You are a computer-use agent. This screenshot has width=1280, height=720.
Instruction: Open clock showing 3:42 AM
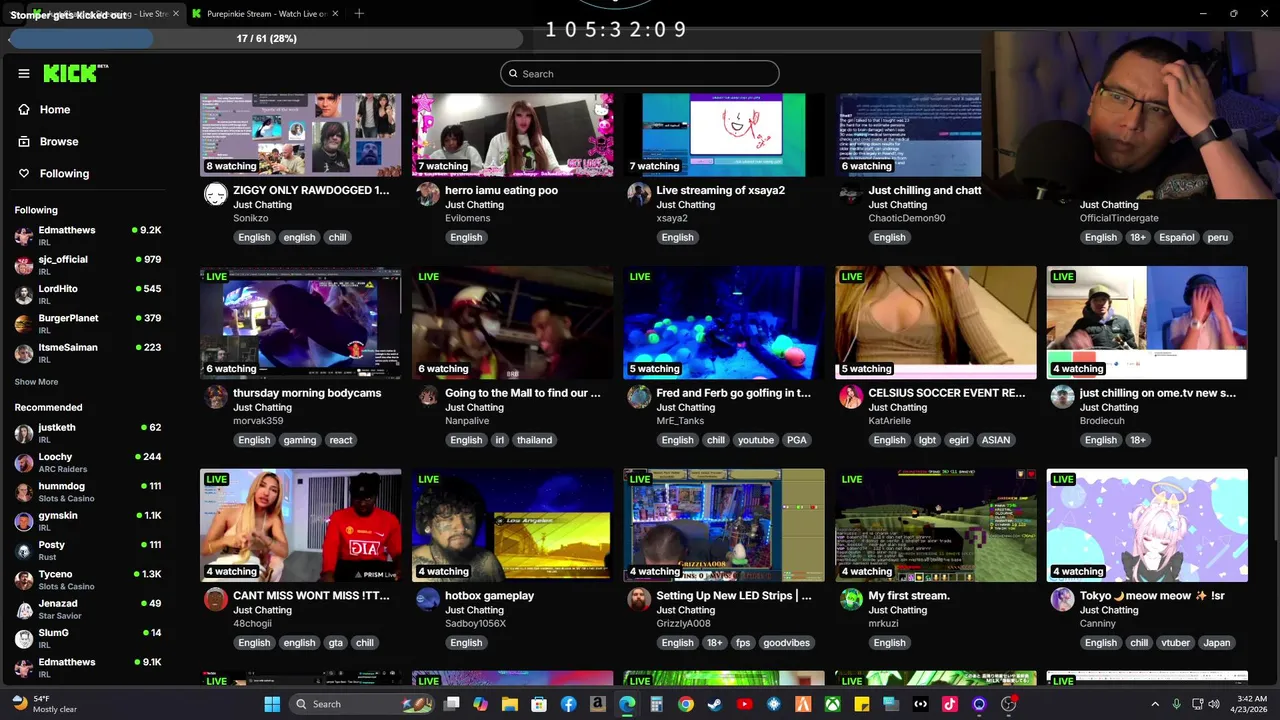point(1250,704)
